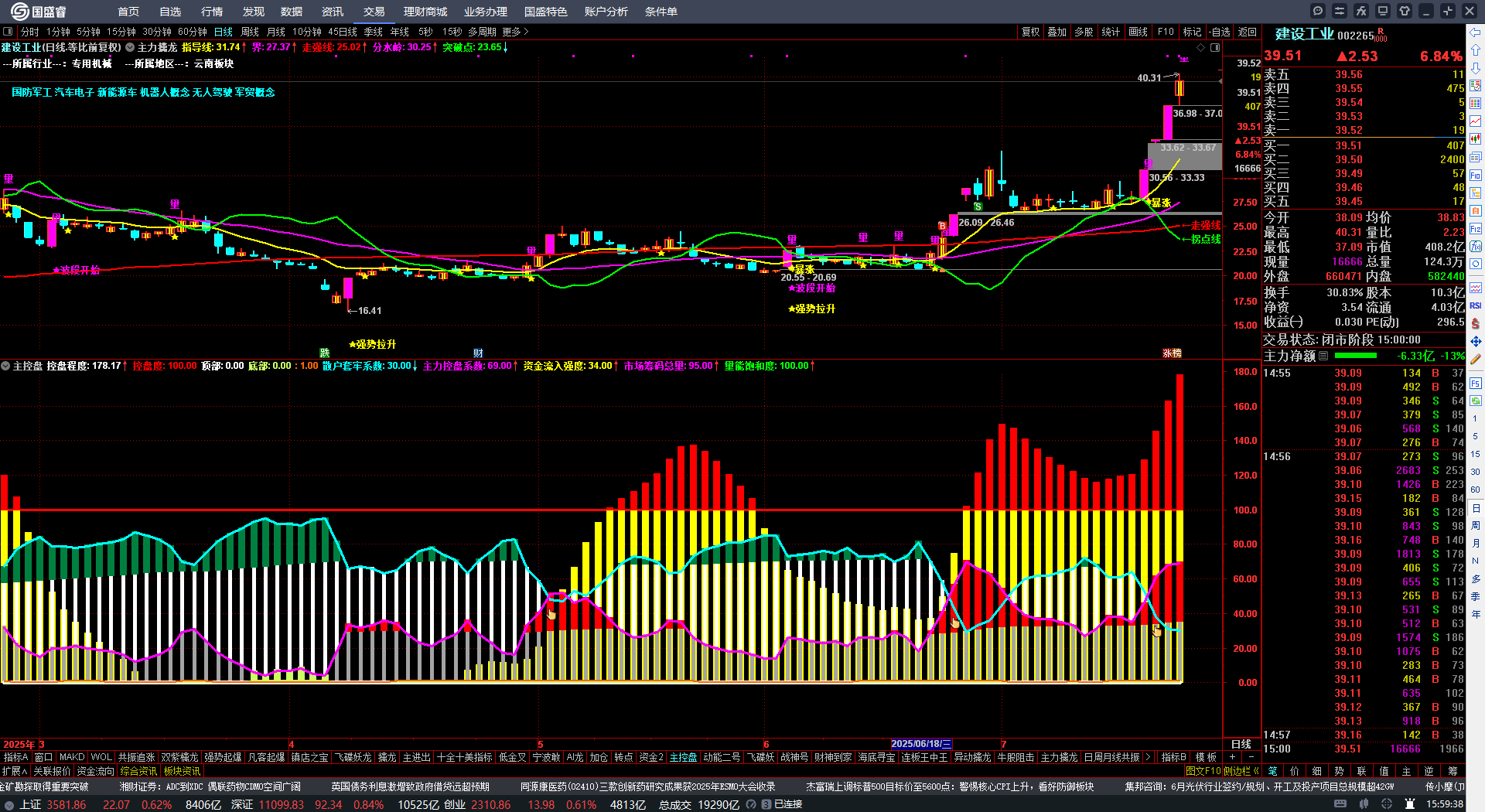Expand the 扩展 panel arrow
The image size is (1485, 812).
click(x=15, y=771)
